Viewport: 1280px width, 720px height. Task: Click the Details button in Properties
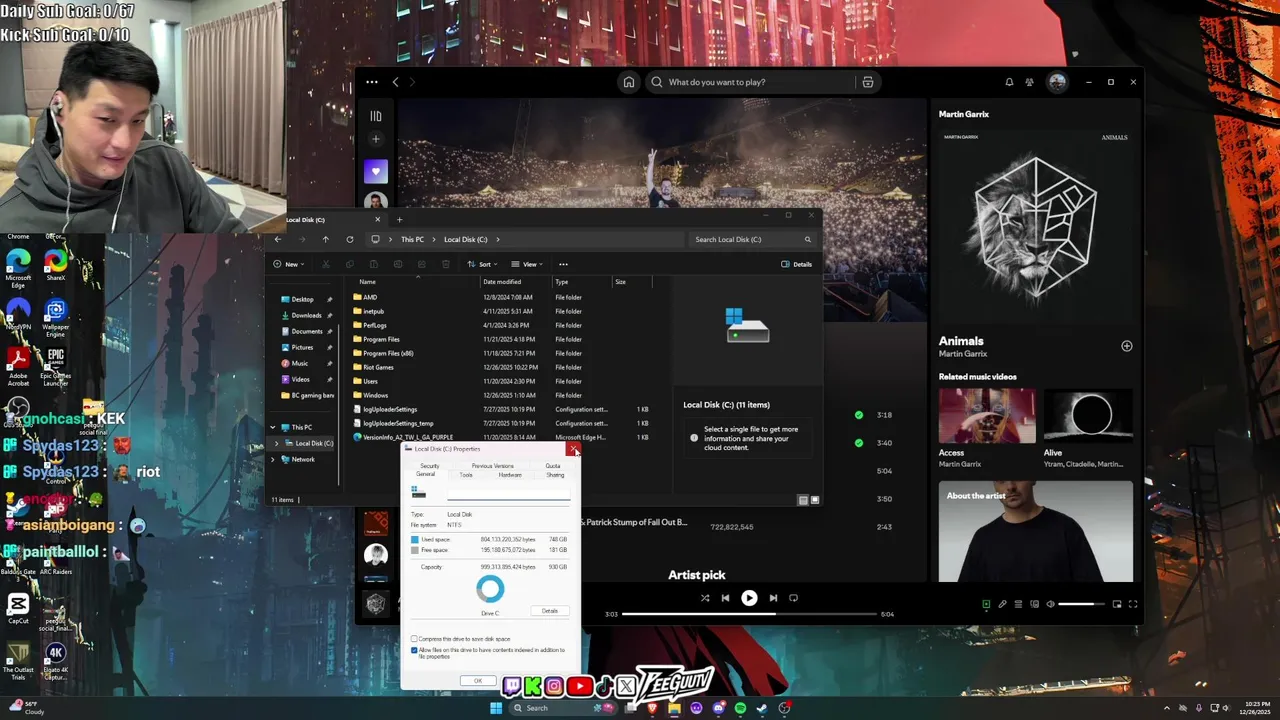[x=550, y=611]
